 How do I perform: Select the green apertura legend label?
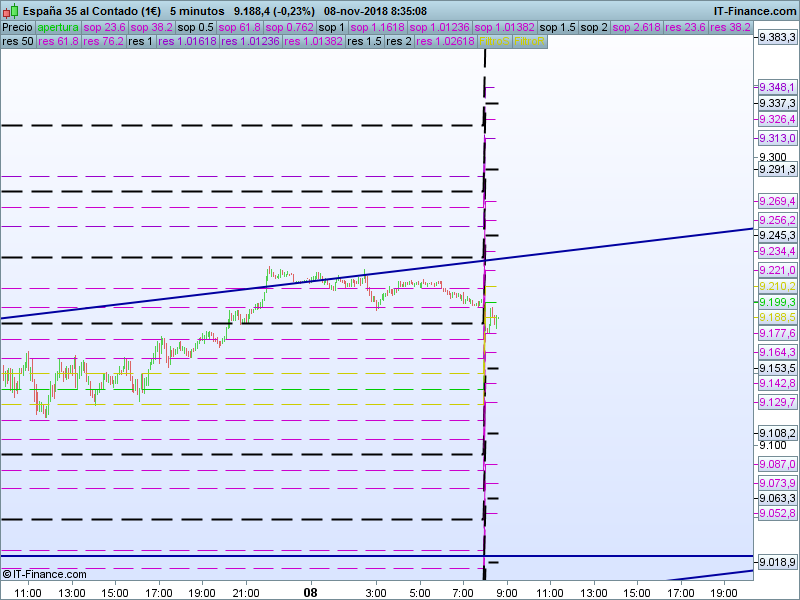point(58,27)
